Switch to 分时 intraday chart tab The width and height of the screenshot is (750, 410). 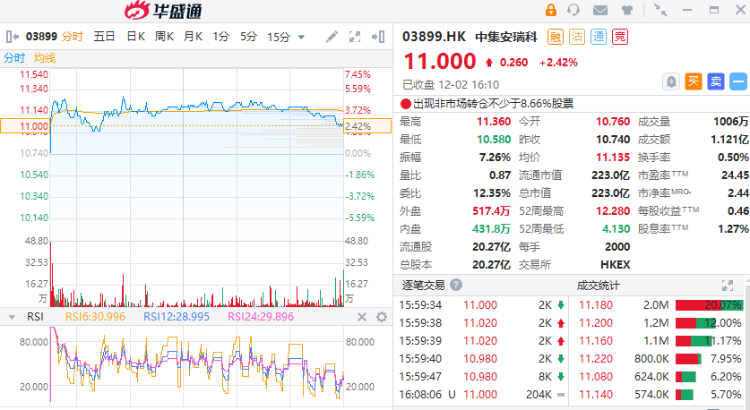click(72, 36)
